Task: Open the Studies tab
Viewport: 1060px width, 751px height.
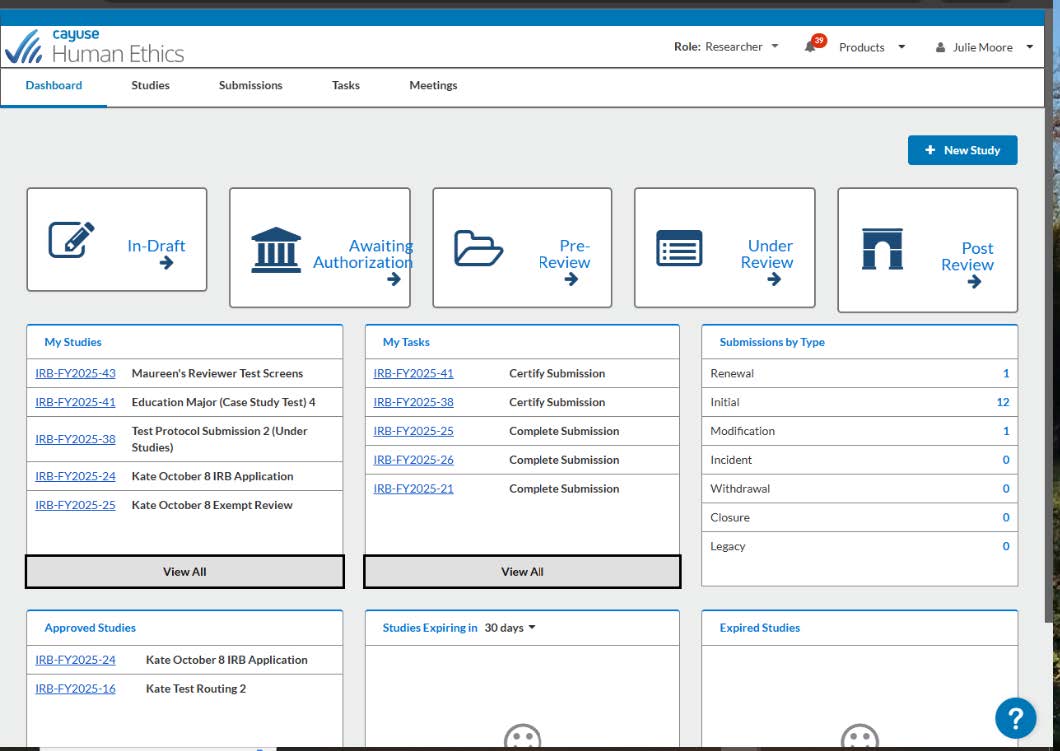Action: [x=151, y=85]
